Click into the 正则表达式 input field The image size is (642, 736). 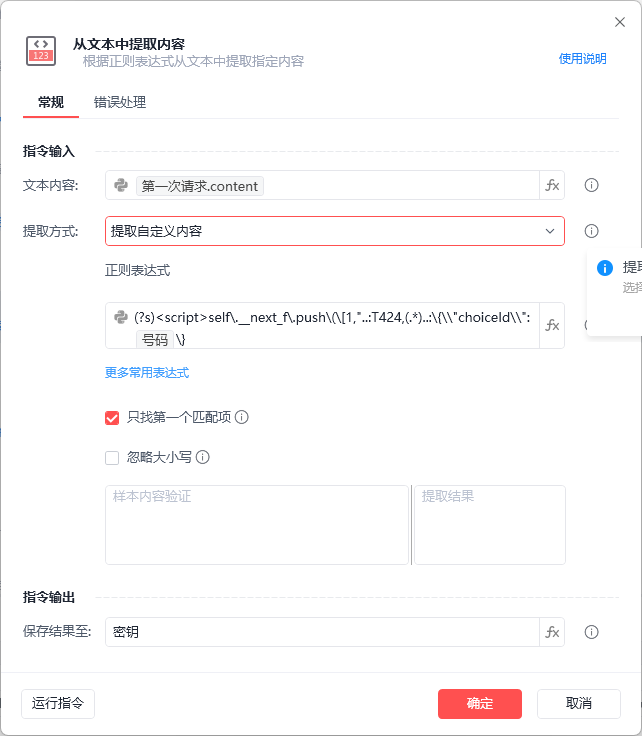click(322, 325)
